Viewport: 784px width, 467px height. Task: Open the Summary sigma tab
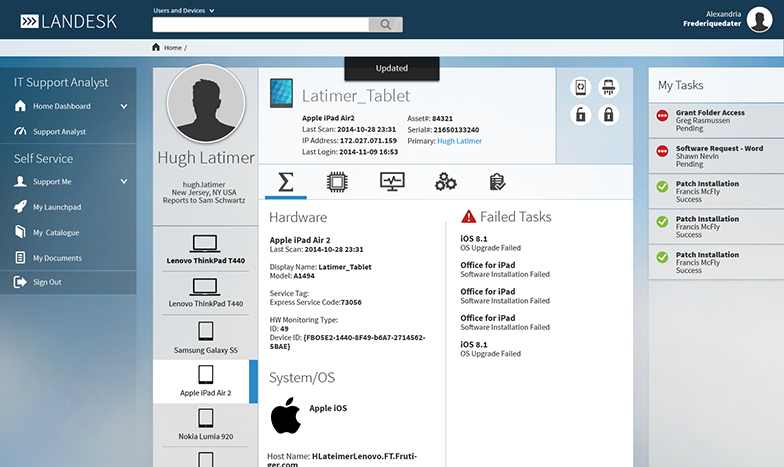point(286,181)
